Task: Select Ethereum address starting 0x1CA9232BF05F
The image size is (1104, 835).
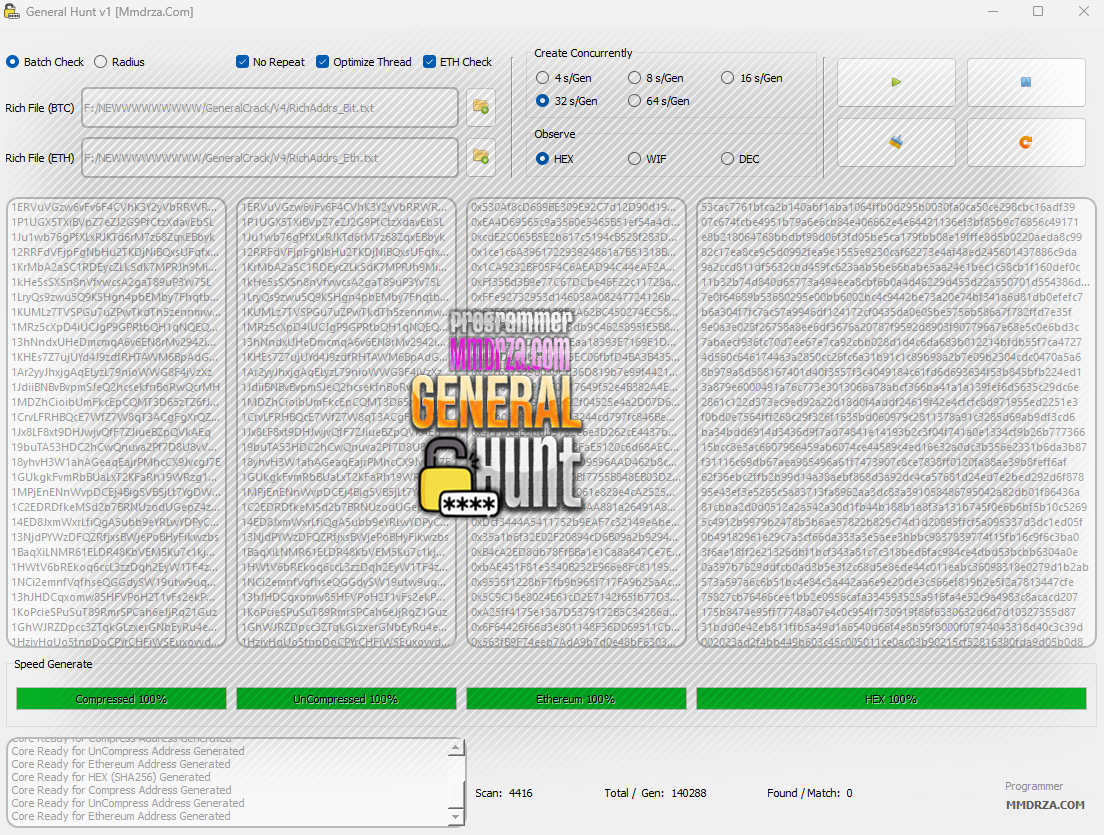Action: click(575, 267)
